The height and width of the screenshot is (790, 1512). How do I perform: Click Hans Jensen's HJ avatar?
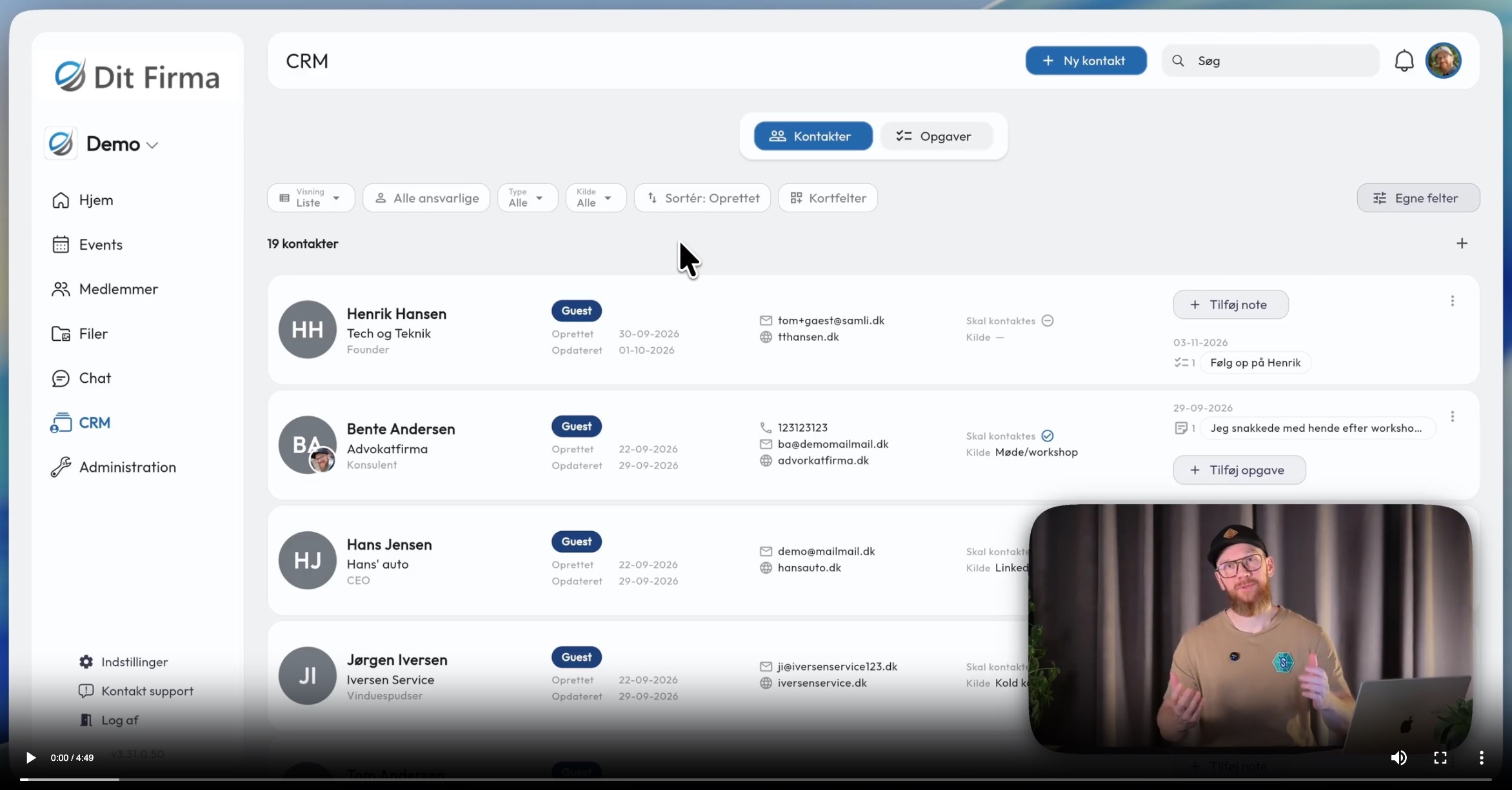click(x=307, y=560)
